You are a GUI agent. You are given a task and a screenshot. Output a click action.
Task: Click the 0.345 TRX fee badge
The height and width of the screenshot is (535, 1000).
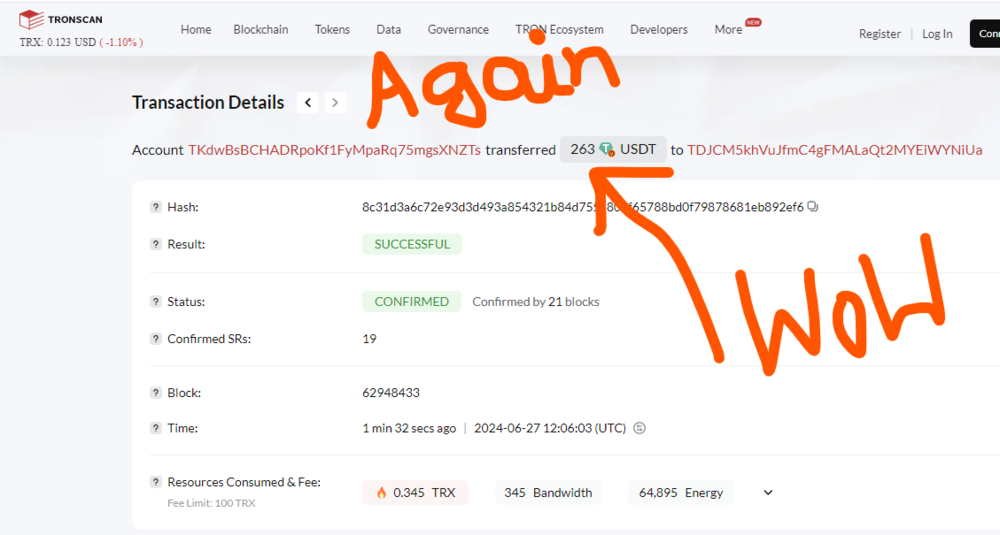click(415, 493)
